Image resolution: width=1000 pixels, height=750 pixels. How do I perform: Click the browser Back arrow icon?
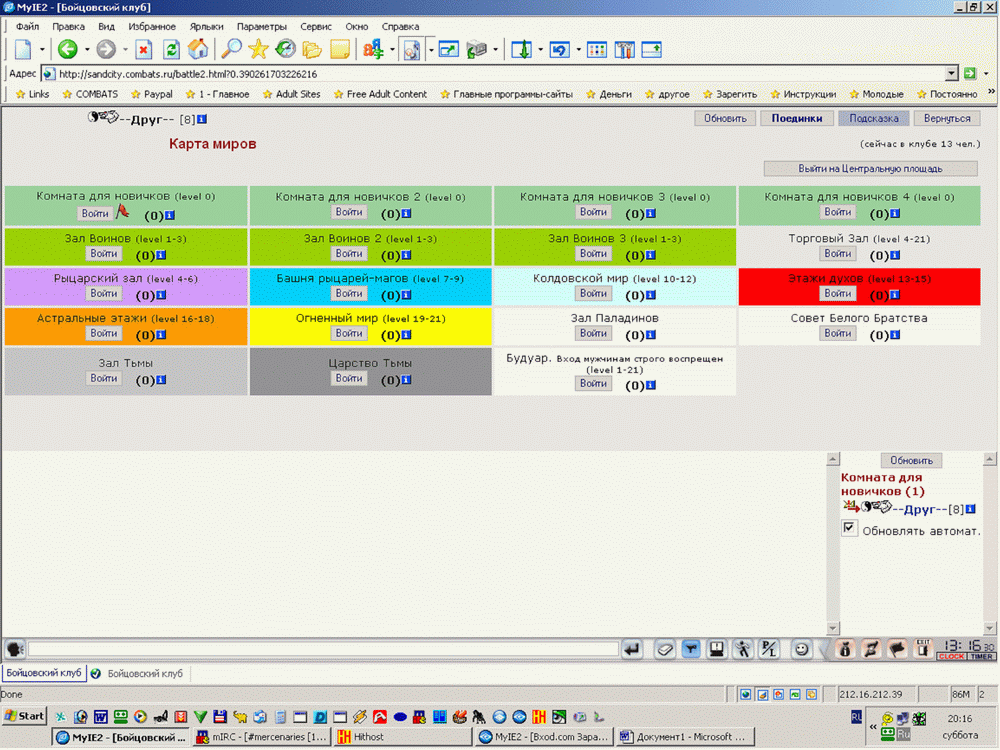[x=68, y=49]
